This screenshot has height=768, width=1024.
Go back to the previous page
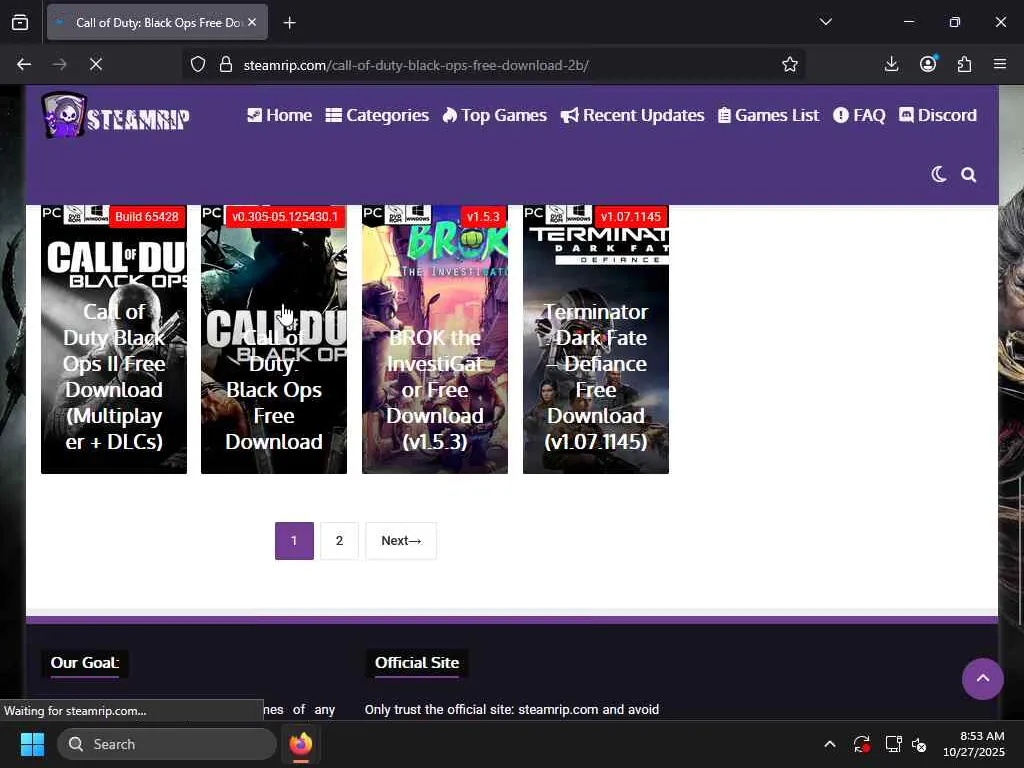pos(24,65)
